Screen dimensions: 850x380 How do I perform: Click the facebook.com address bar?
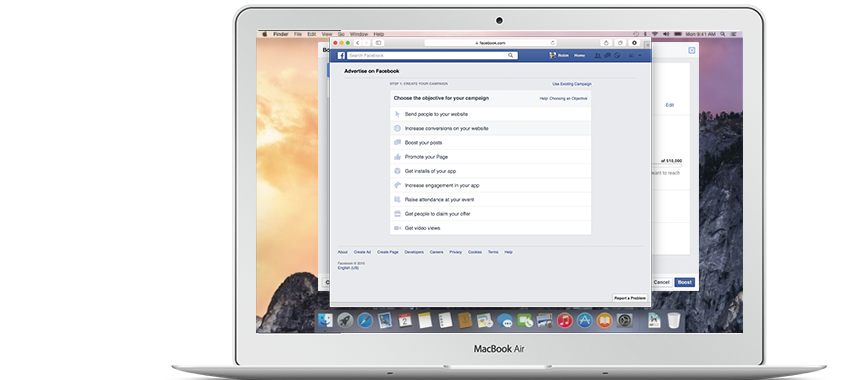click(491, 43)
